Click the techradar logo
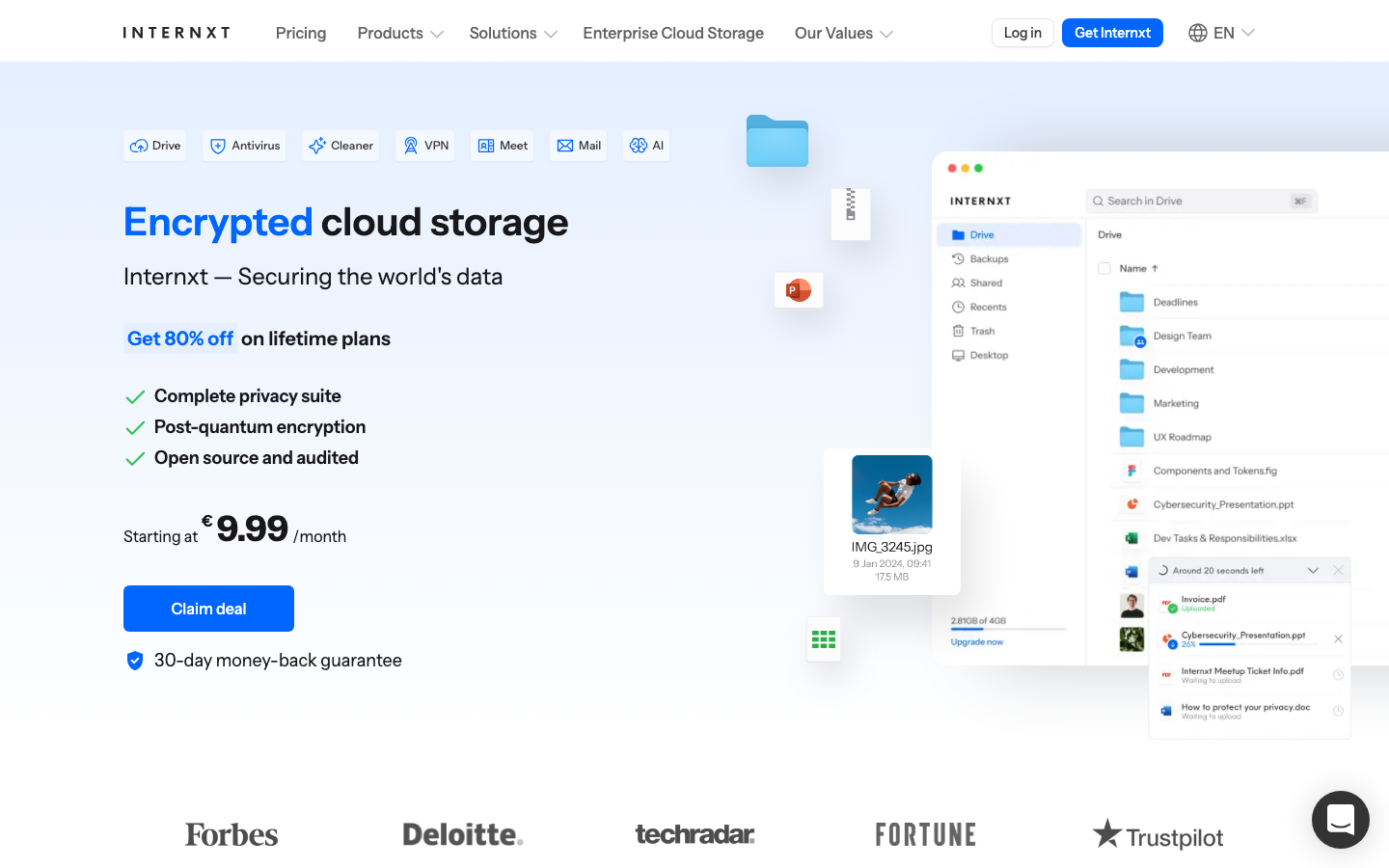Screen dimensions: 1389x868 694,834
